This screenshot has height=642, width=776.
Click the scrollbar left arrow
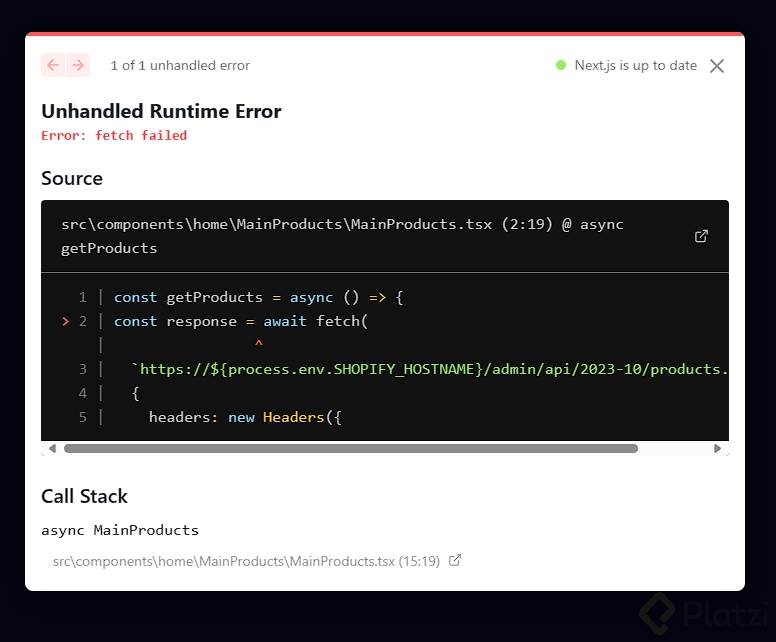coord(52,448)
